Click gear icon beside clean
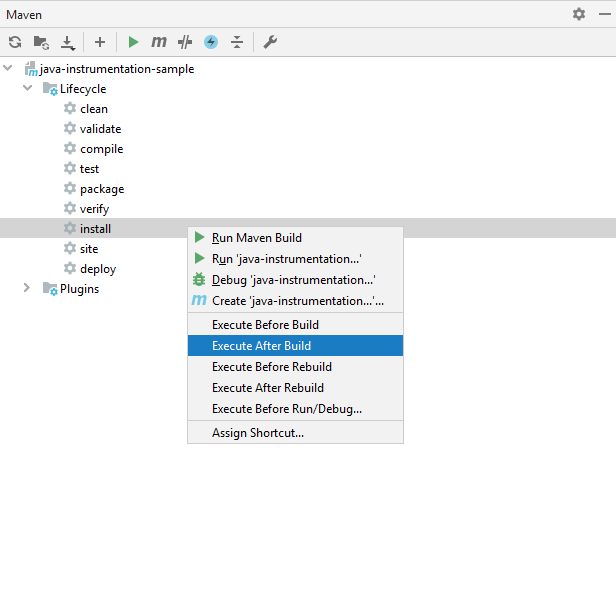 (70, 108)
